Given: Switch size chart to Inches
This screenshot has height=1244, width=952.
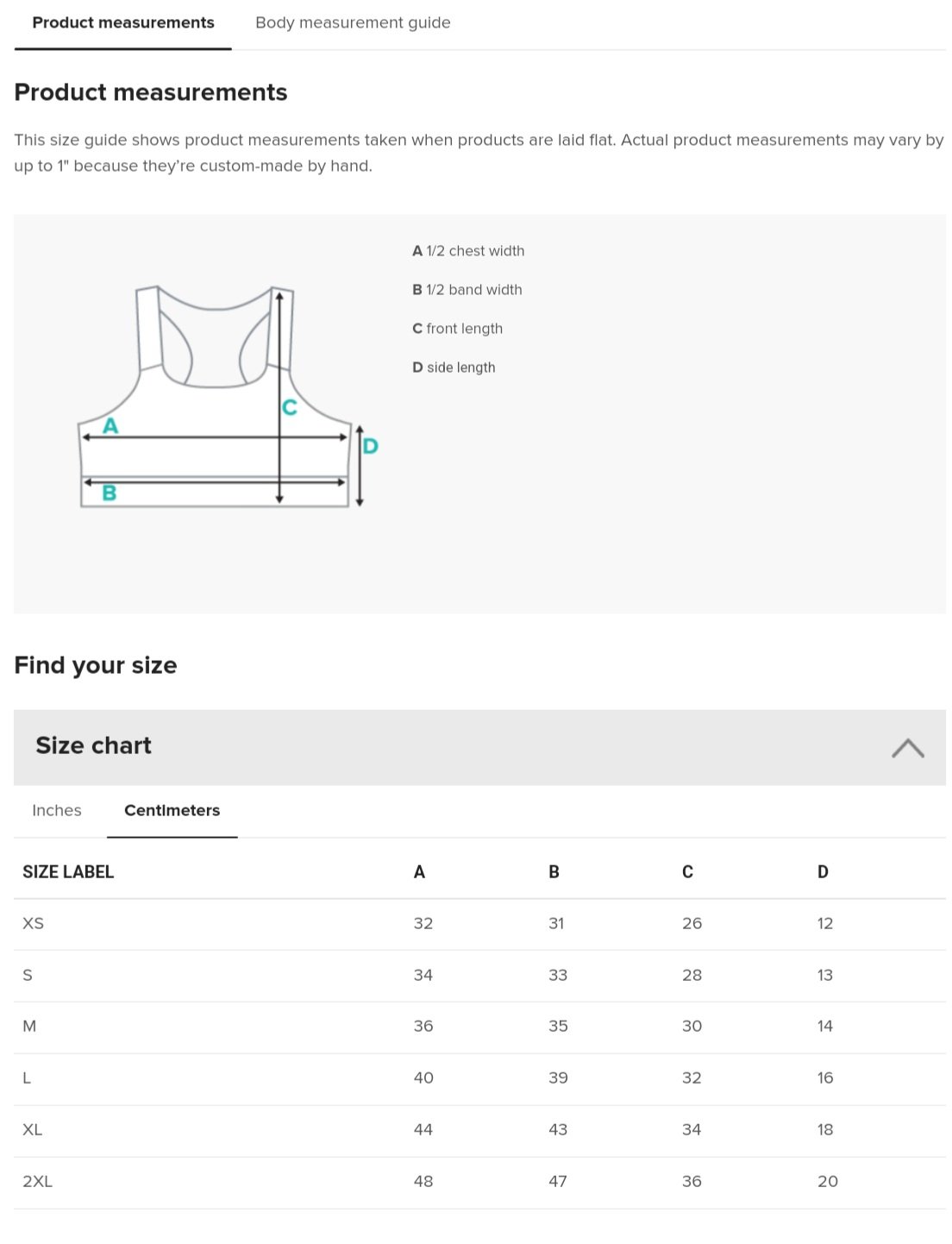Looking at the screenshot, I should tap(57, 811).
